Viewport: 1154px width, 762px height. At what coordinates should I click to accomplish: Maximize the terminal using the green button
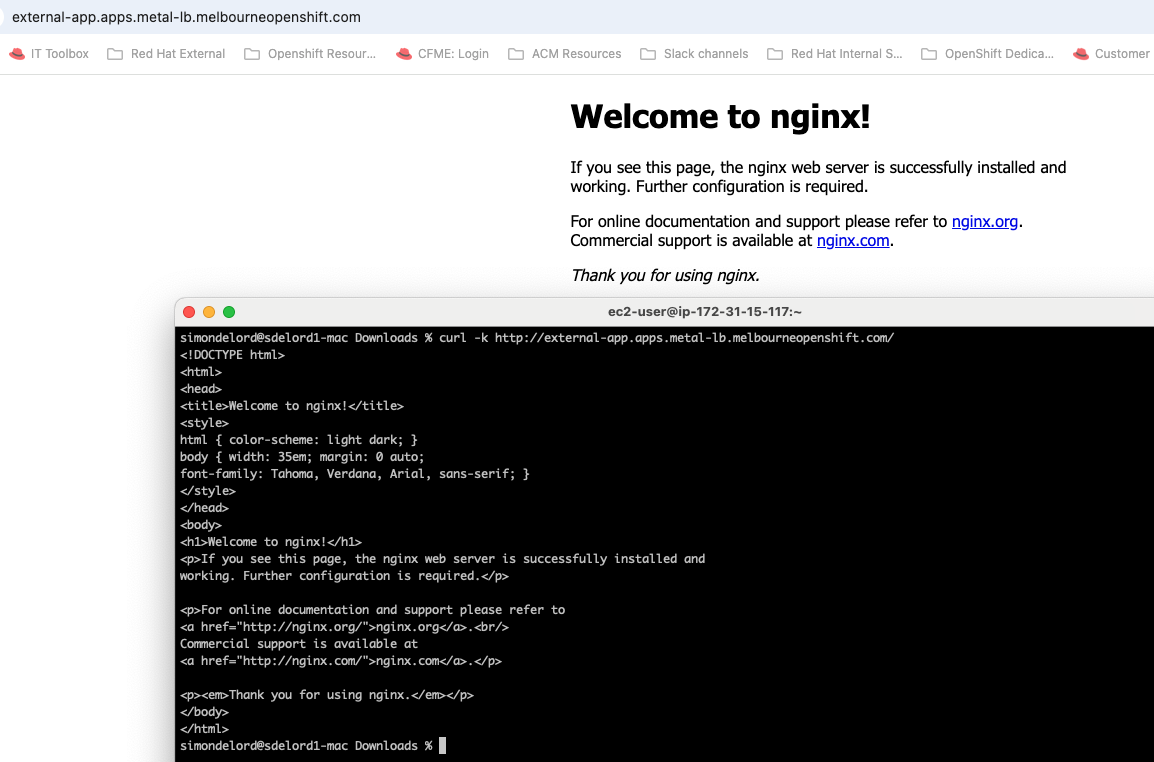pyautogui.click(x=229, y=312)
